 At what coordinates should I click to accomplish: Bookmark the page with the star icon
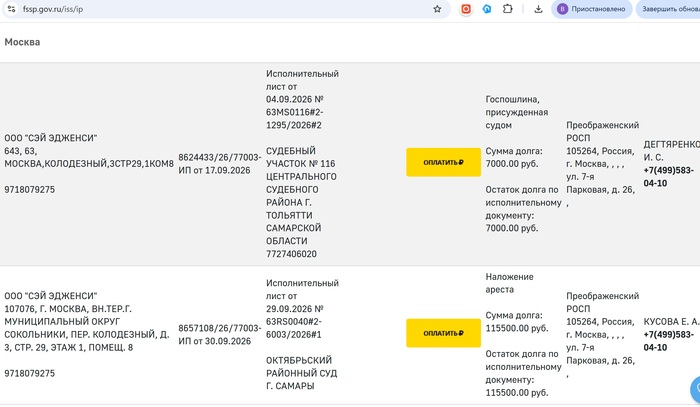(x=437, y=9)
